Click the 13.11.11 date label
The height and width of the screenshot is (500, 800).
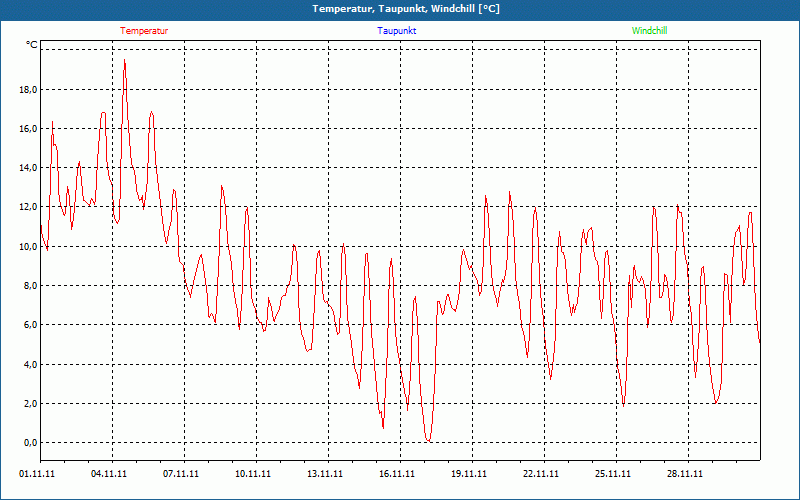tap(324, 474)
